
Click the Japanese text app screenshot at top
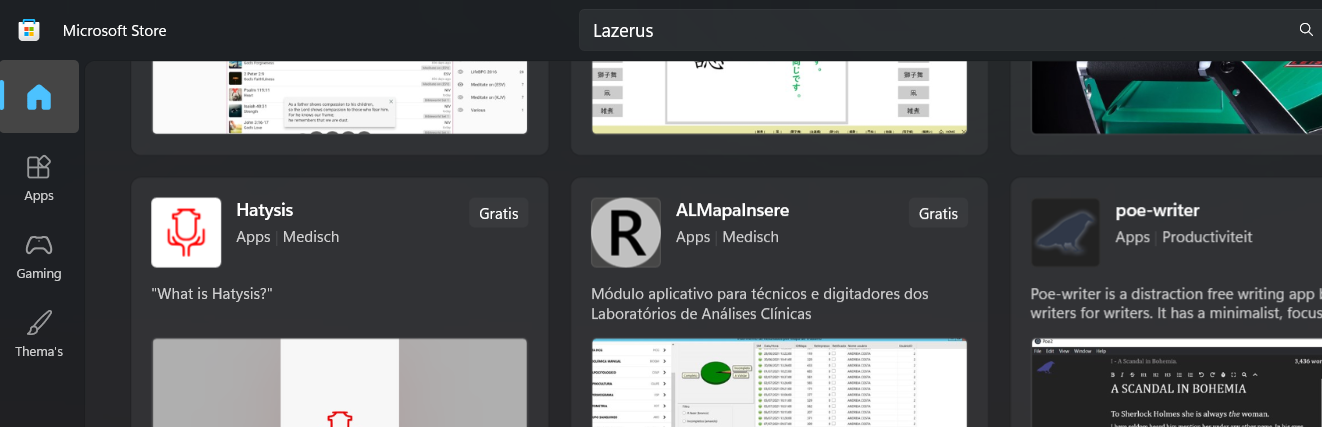pyautogui.click(x=780, y=97)
